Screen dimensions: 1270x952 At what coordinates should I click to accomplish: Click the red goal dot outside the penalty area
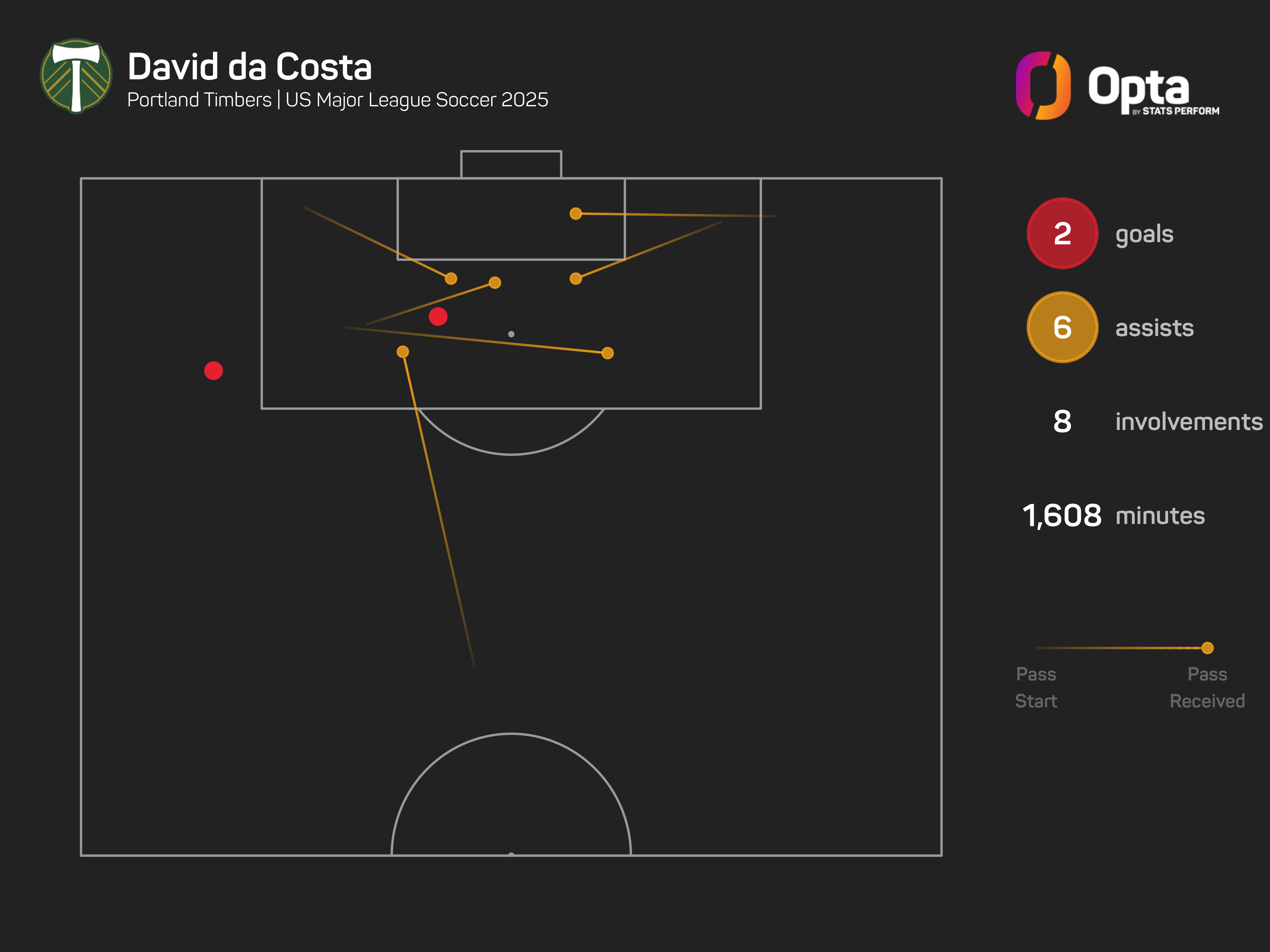(x=214, y=371)
